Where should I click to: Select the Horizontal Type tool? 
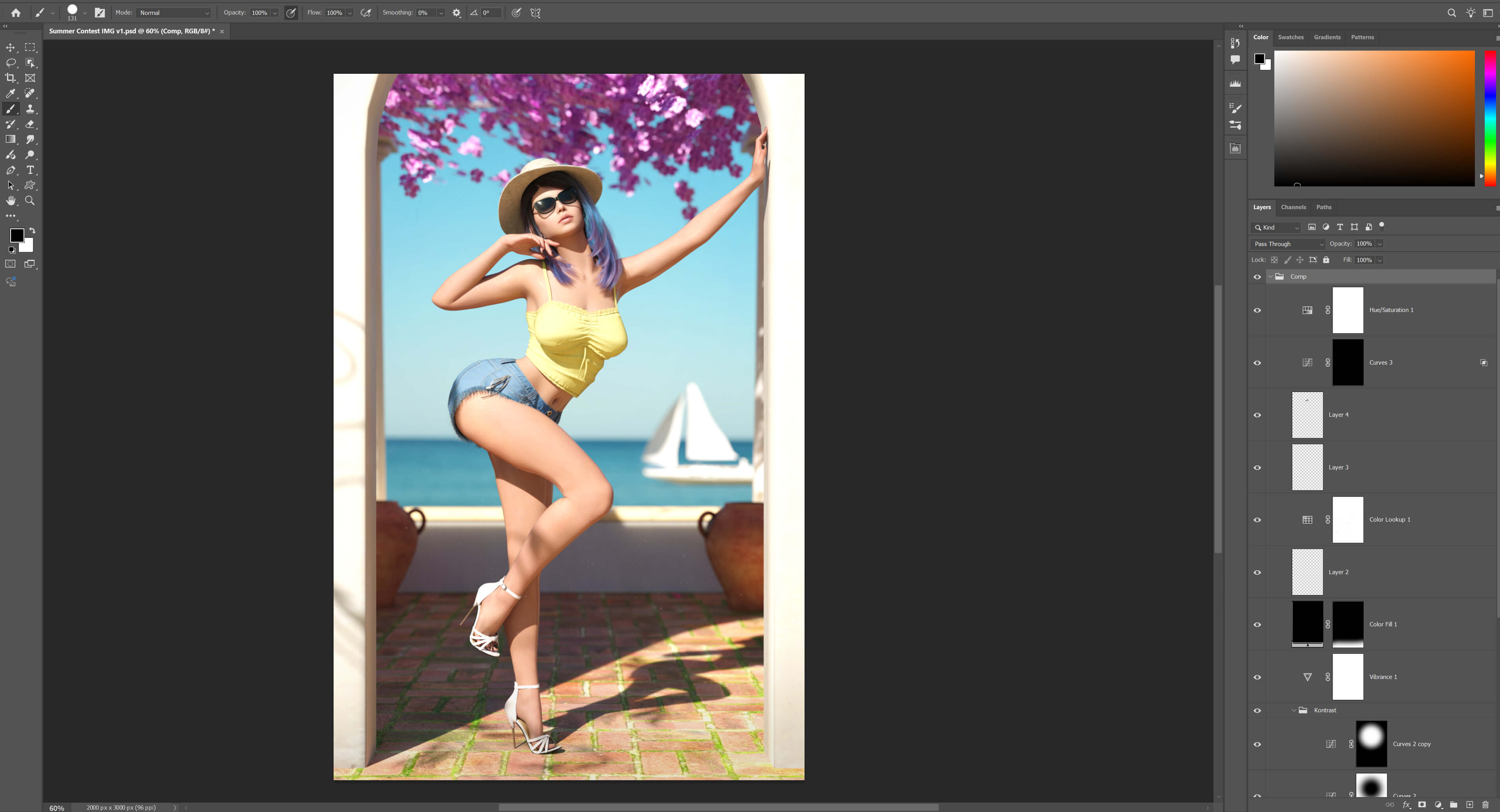[30, 170]
